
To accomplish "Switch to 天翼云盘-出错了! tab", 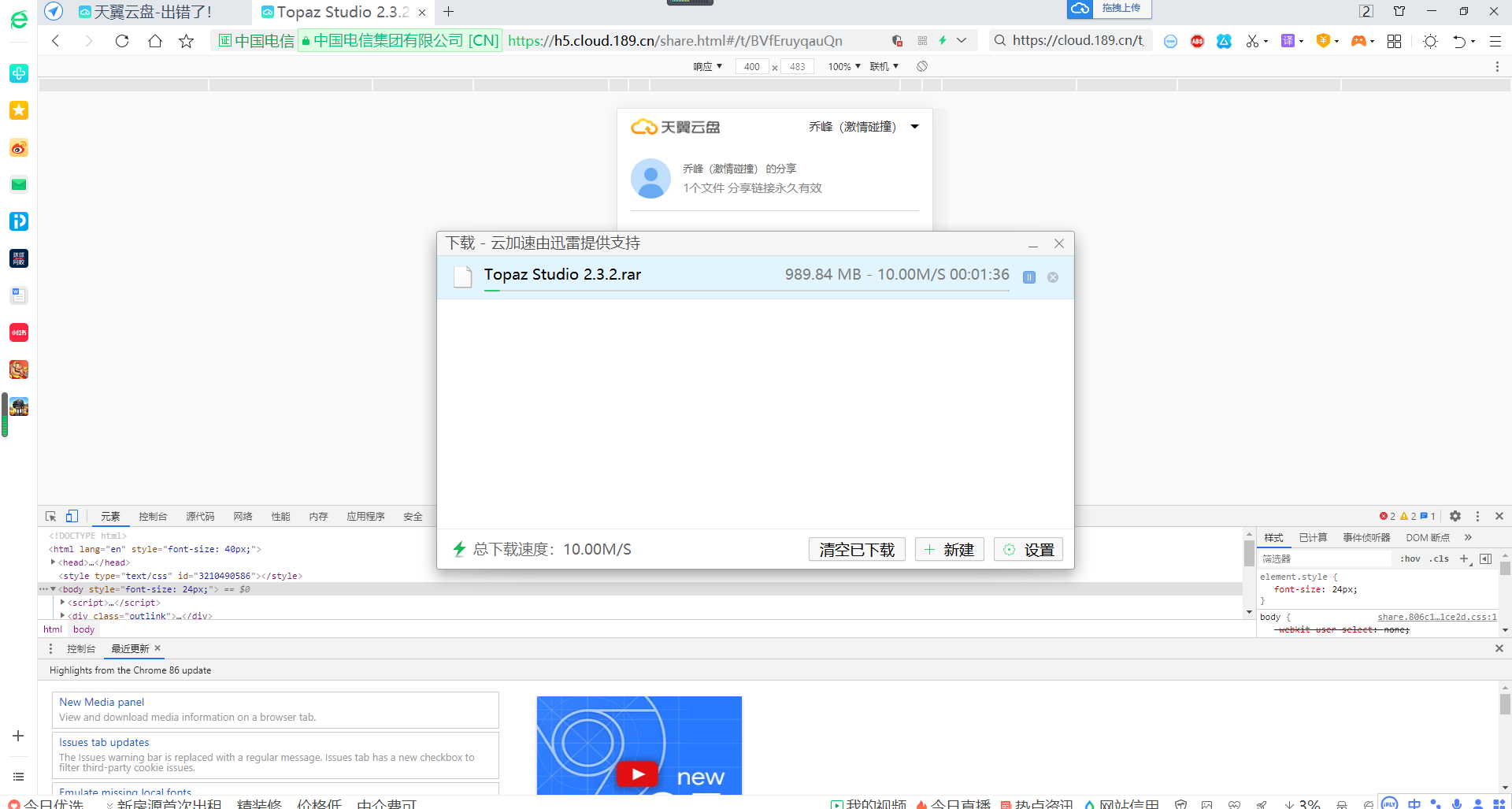I will pyautogui.click(x=154, y=12).
